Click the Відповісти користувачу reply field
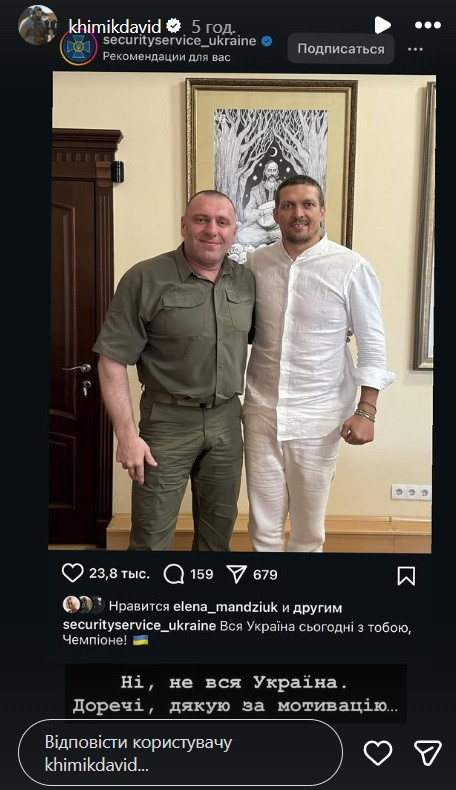Image resolution: width=456 pixels, height=790 pixels. [x=180, y=753]
